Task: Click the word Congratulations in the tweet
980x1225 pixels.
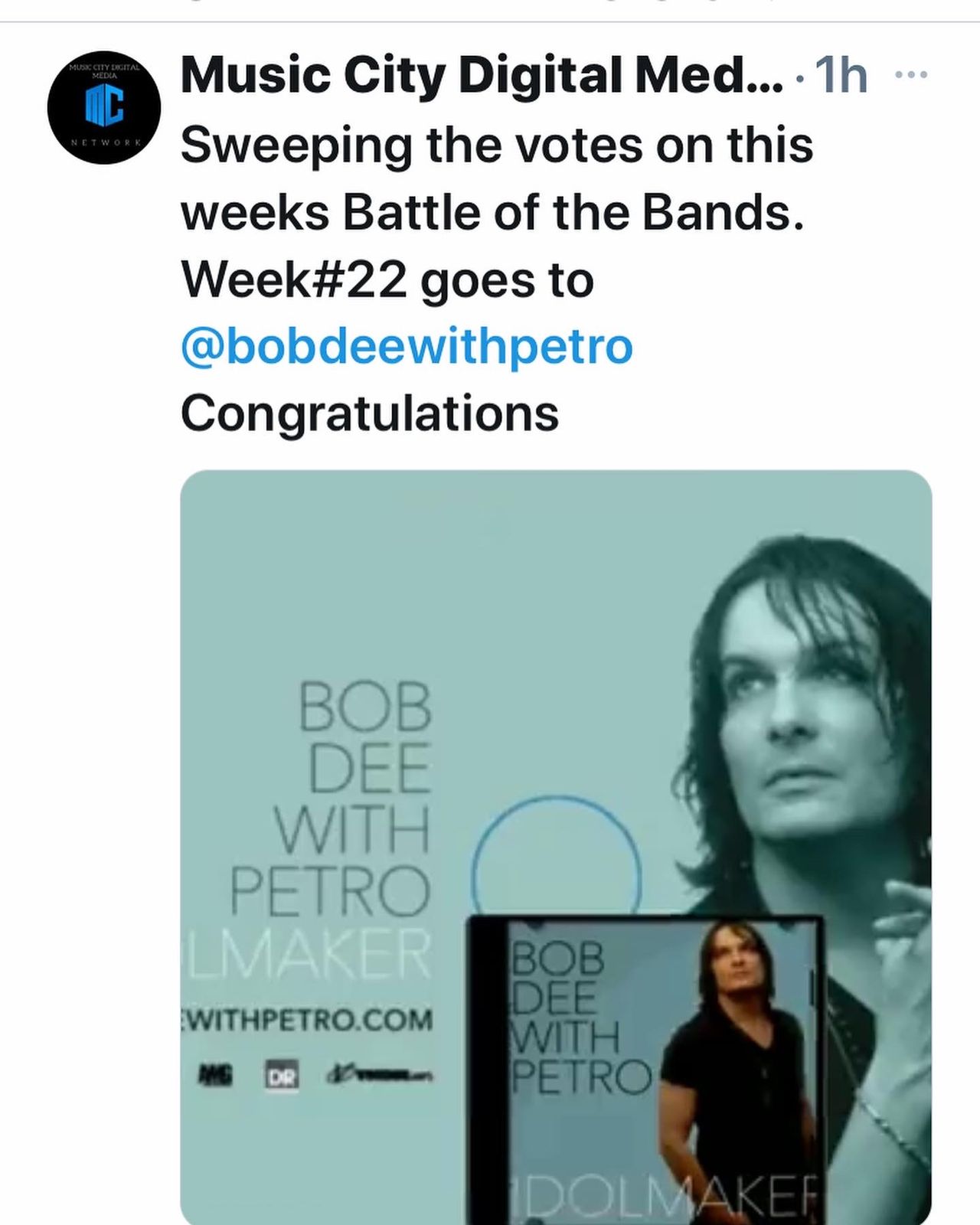Action: tap(370, 413)
